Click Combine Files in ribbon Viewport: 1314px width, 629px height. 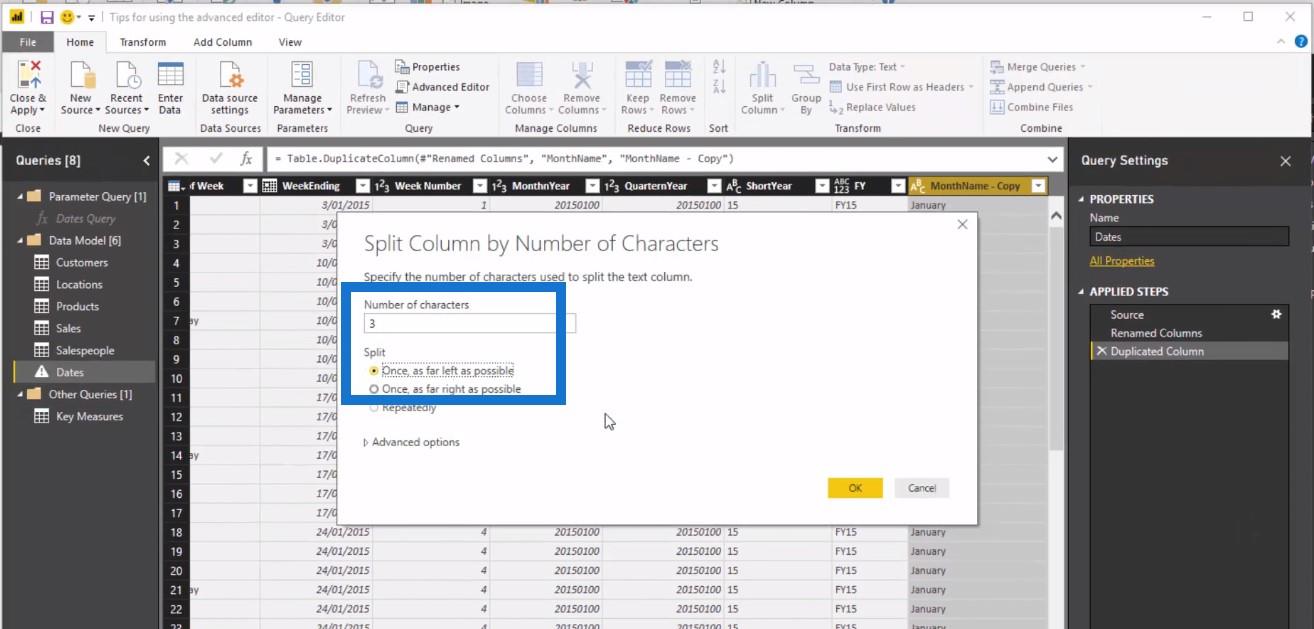tap(1032, 107)
